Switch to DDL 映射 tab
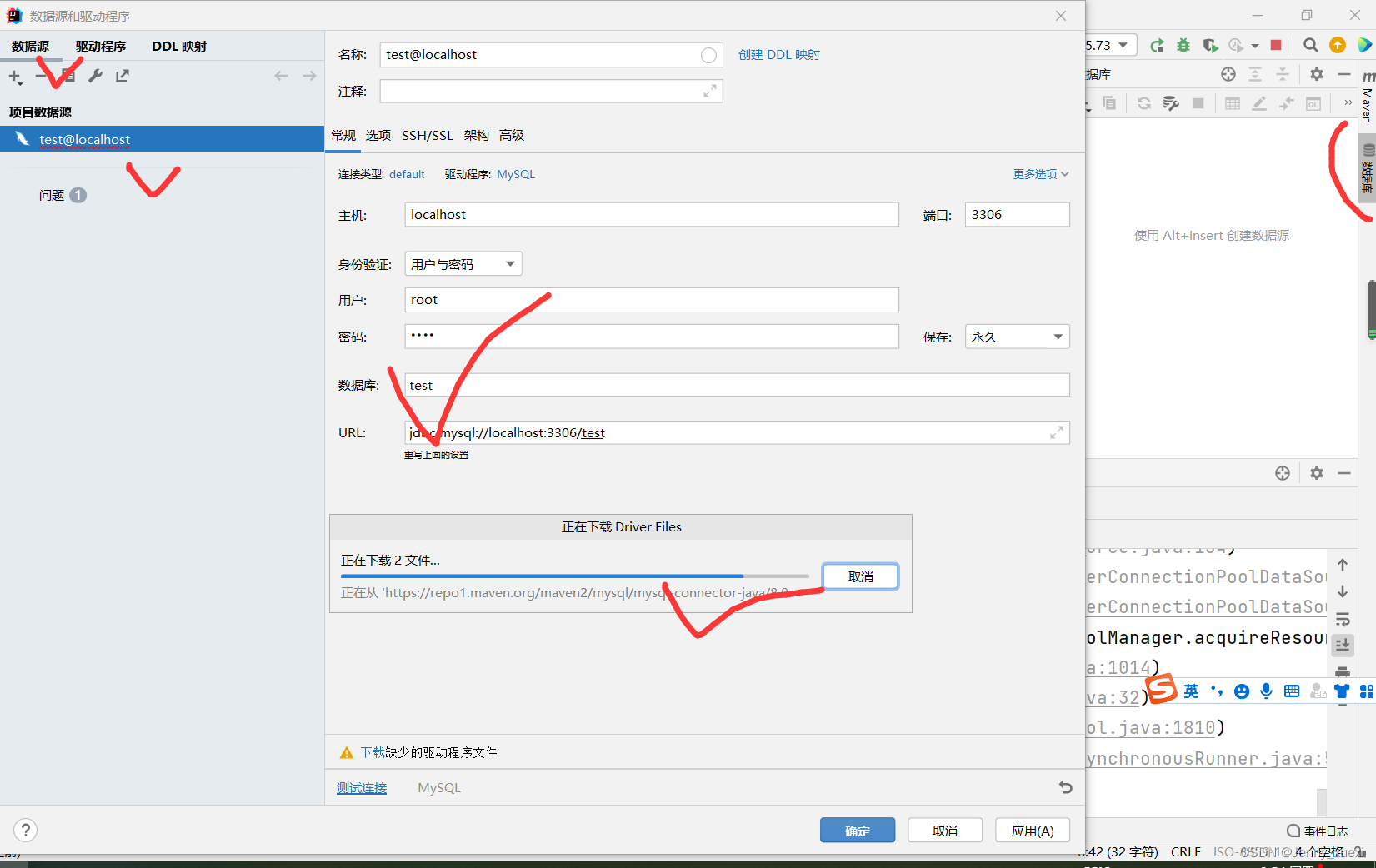Image resolution: width=1376 pixels, height=868 pixels. (x=179, y=47)
